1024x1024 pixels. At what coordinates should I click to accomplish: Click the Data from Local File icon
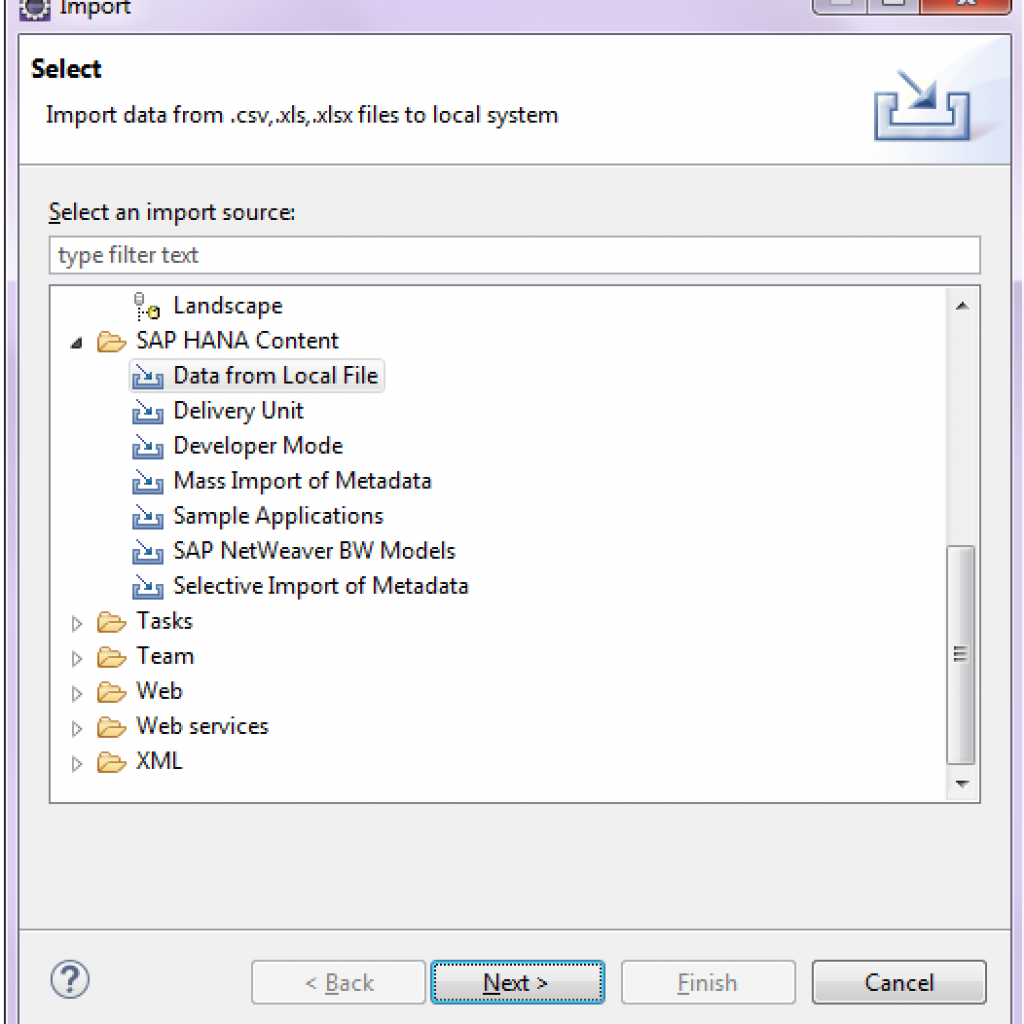coord(148,376)
